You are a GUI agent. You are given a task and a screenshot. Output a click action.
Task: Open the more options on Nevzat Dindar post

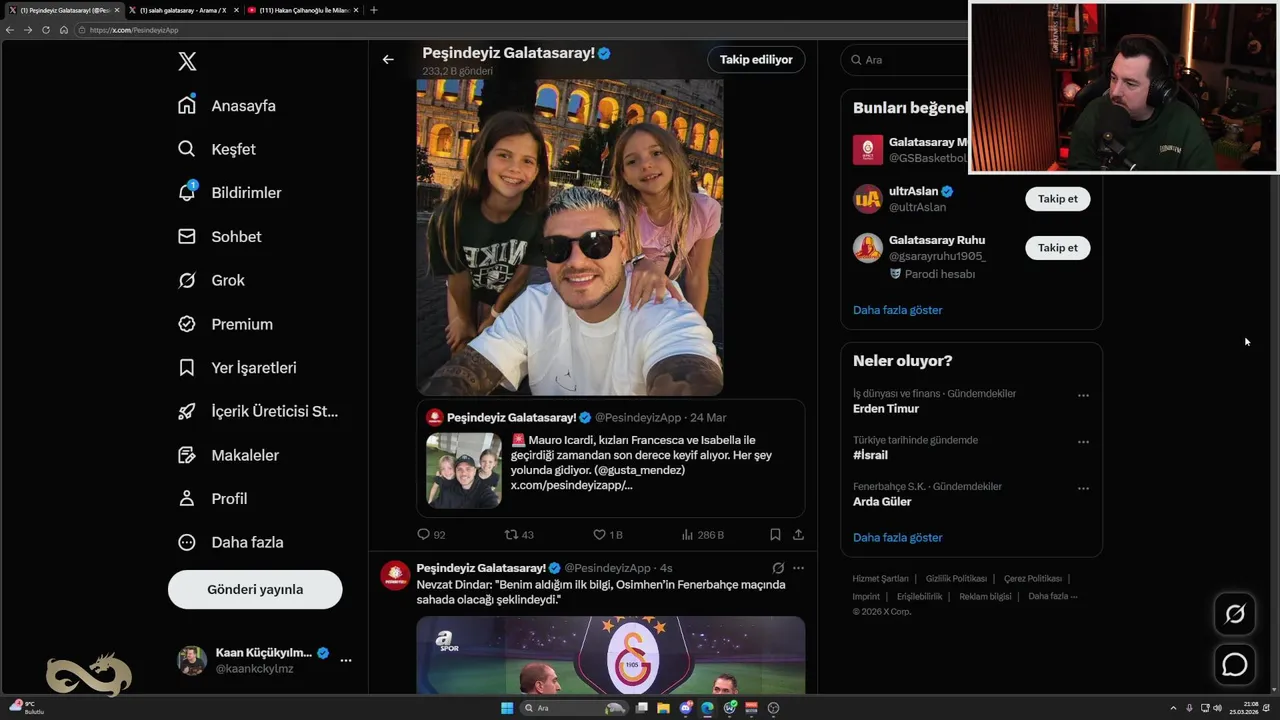pyautogui.click(x=798, y=568)
